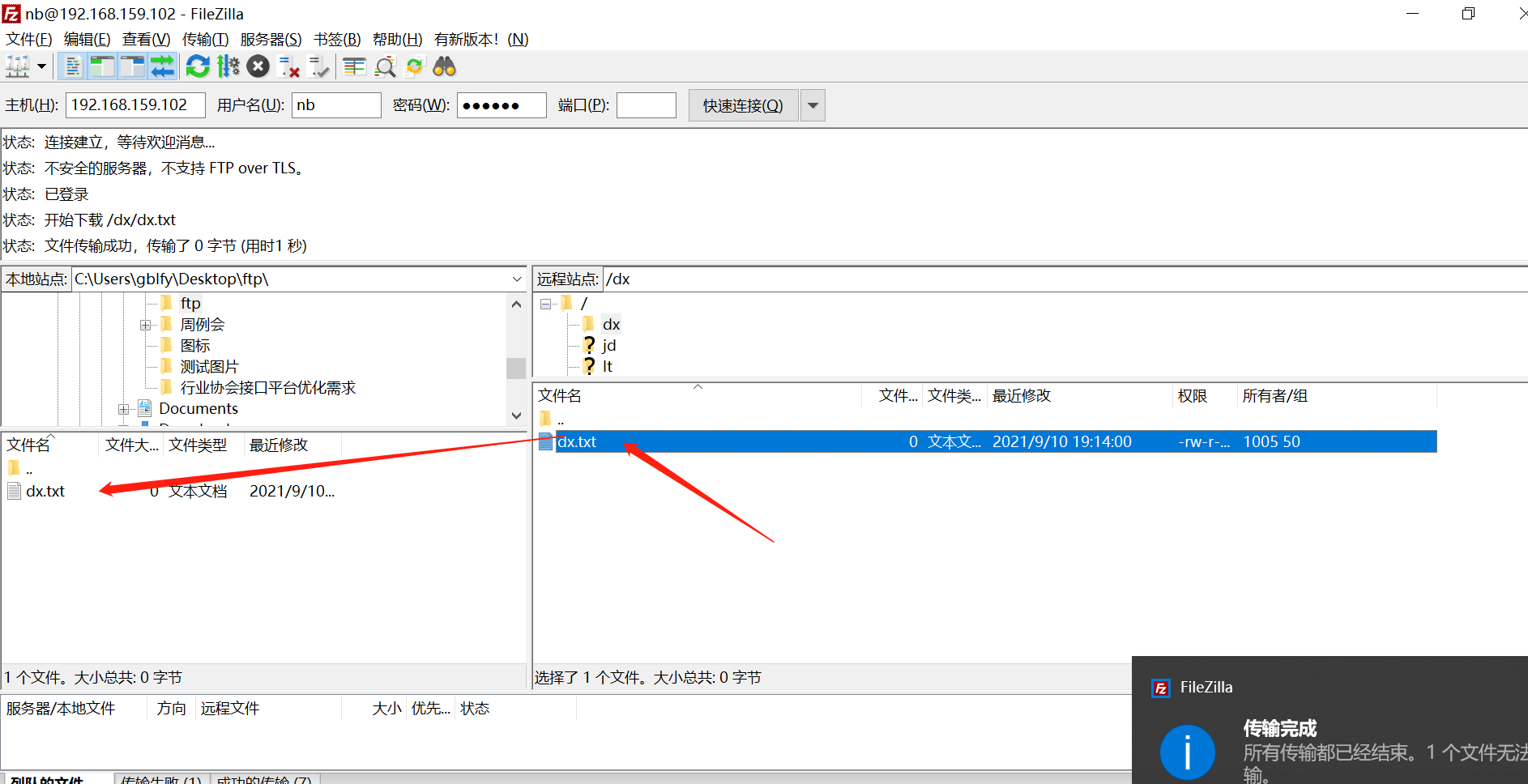
Task: Click the process queue toggle icon
Action: (228, 66)
